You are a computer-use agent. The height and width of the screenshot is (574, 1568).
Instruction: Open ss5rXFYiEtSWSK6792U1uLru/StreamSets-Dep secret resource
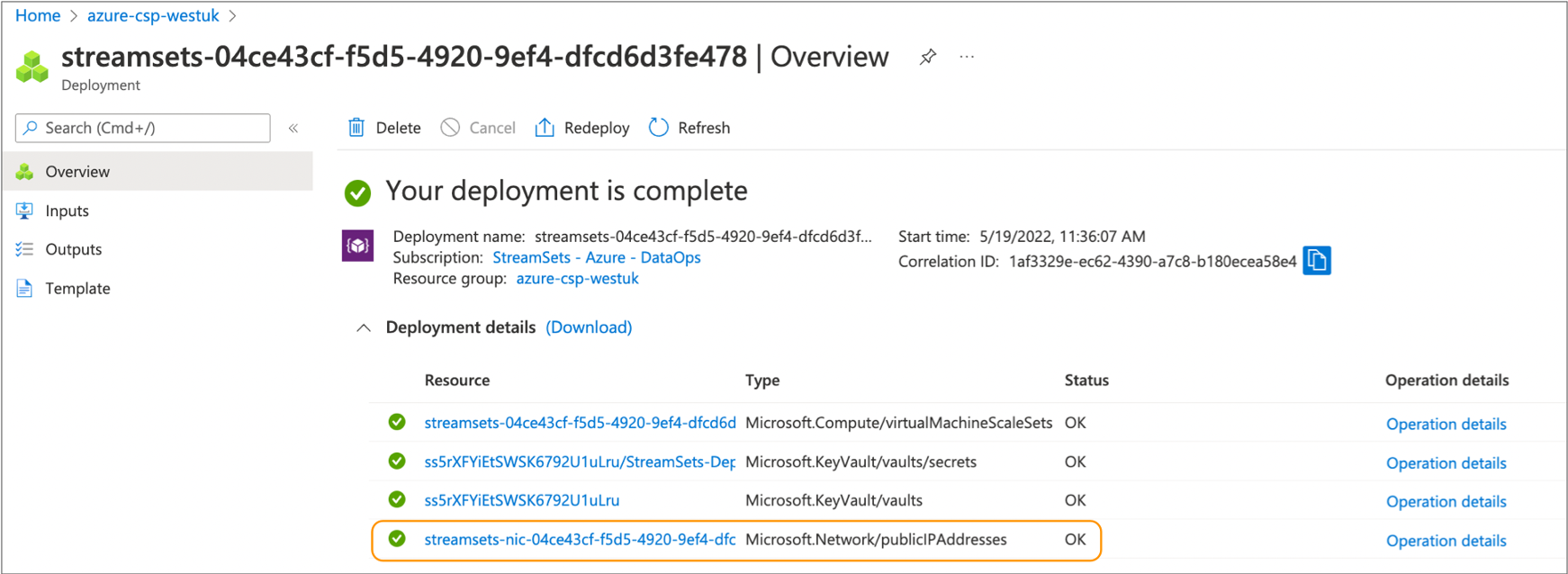[x=580, y=462]
